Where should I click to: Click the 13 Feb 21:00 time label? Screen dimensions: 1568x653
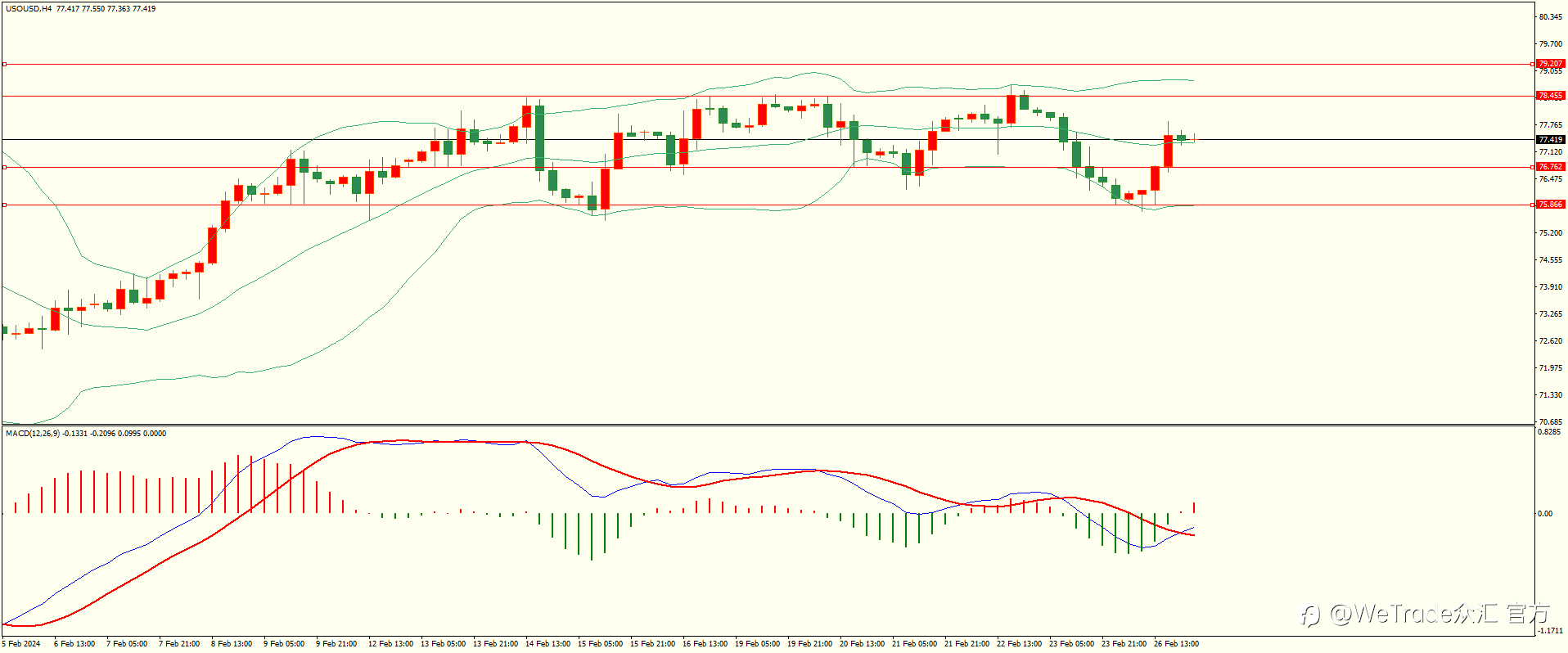click(495, 644)
